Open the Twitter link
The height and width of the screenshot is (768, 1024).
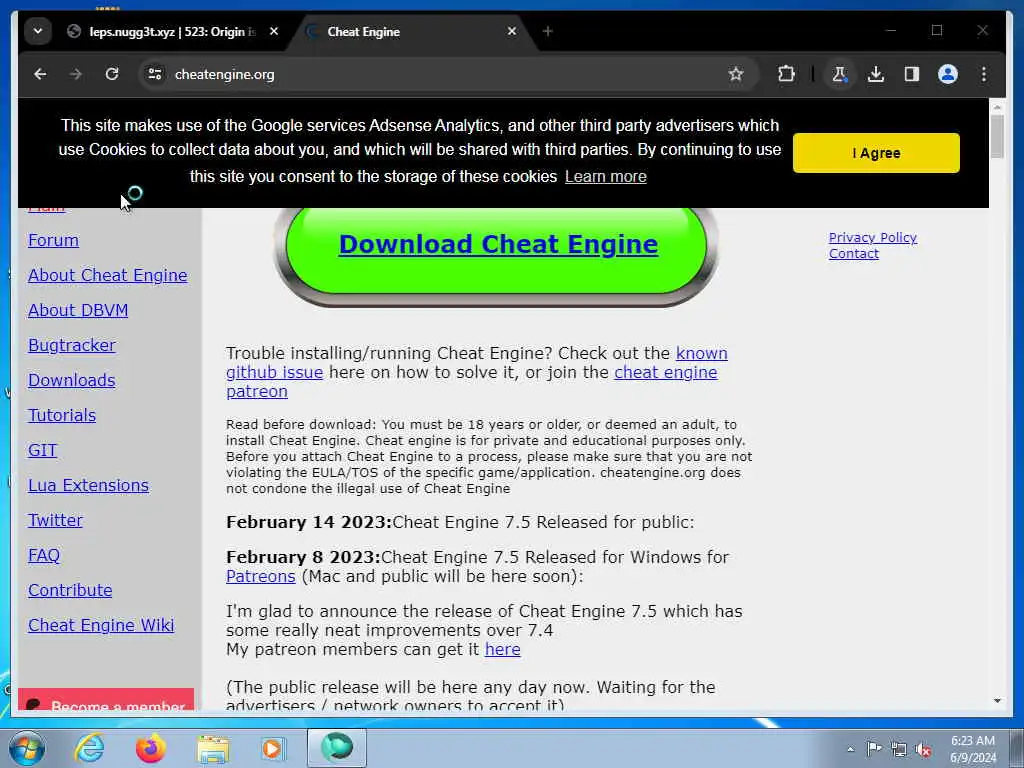click(56, 520)
